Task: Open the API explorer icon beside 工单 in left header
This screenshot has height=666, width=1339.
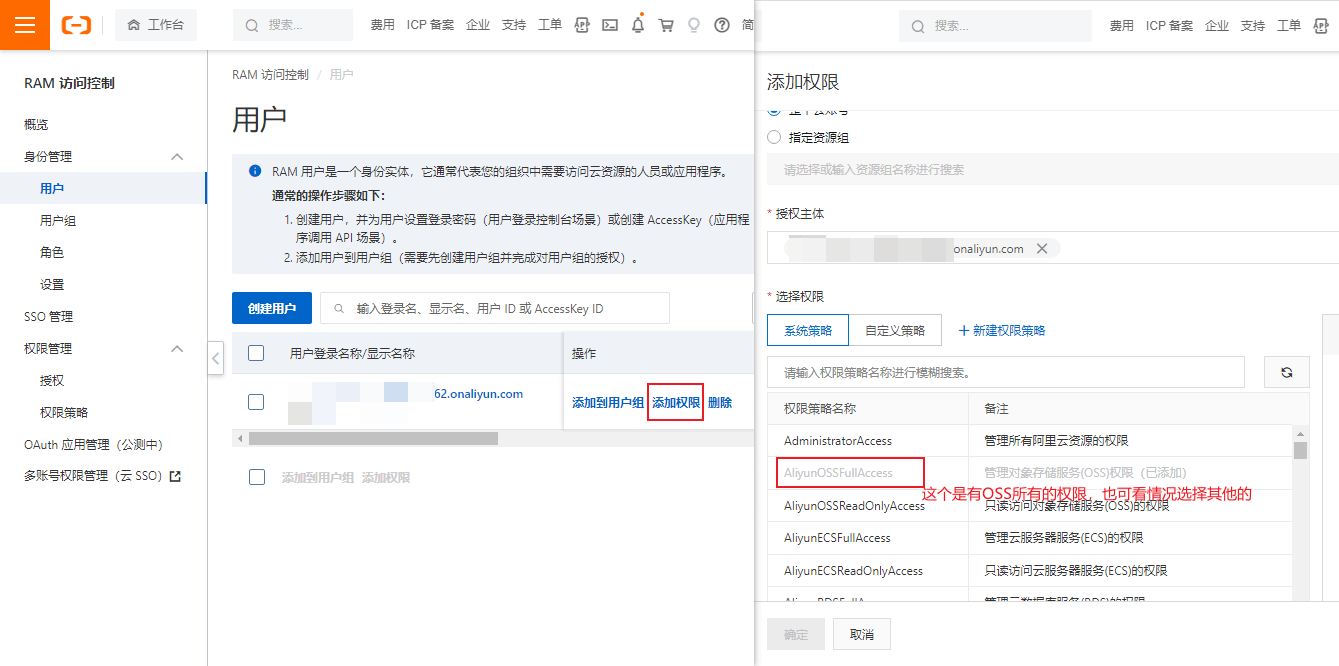Action: click(582, 25)
